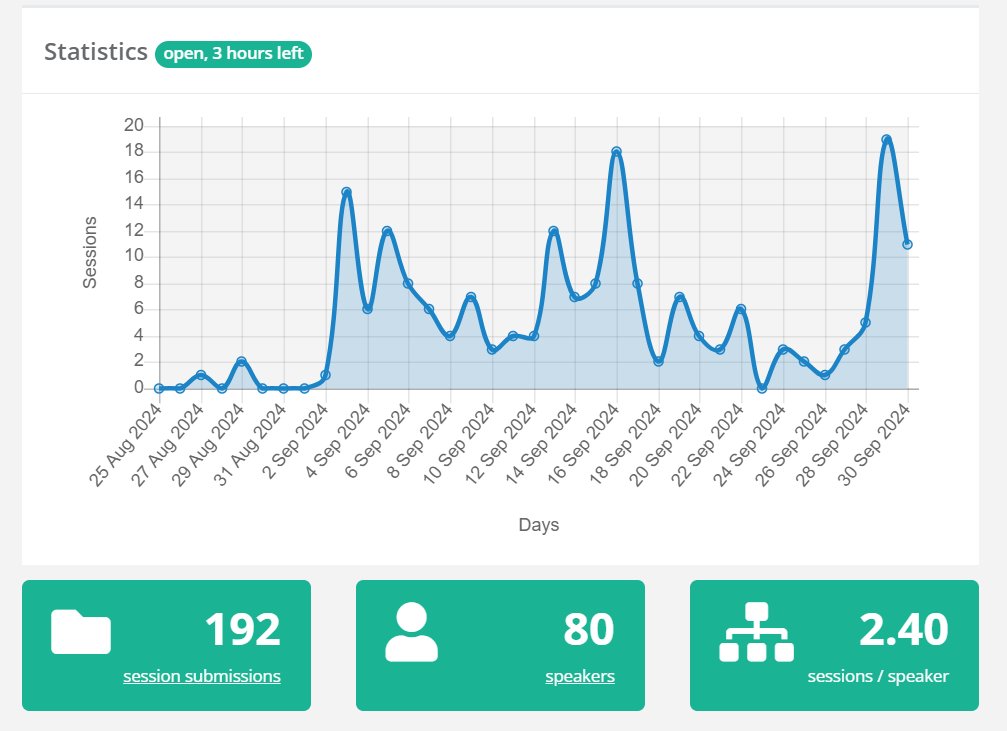Click the '2 Sep 2024' axis label
The height and width of the screenshot is (731, 1007).
click(295, 442)
